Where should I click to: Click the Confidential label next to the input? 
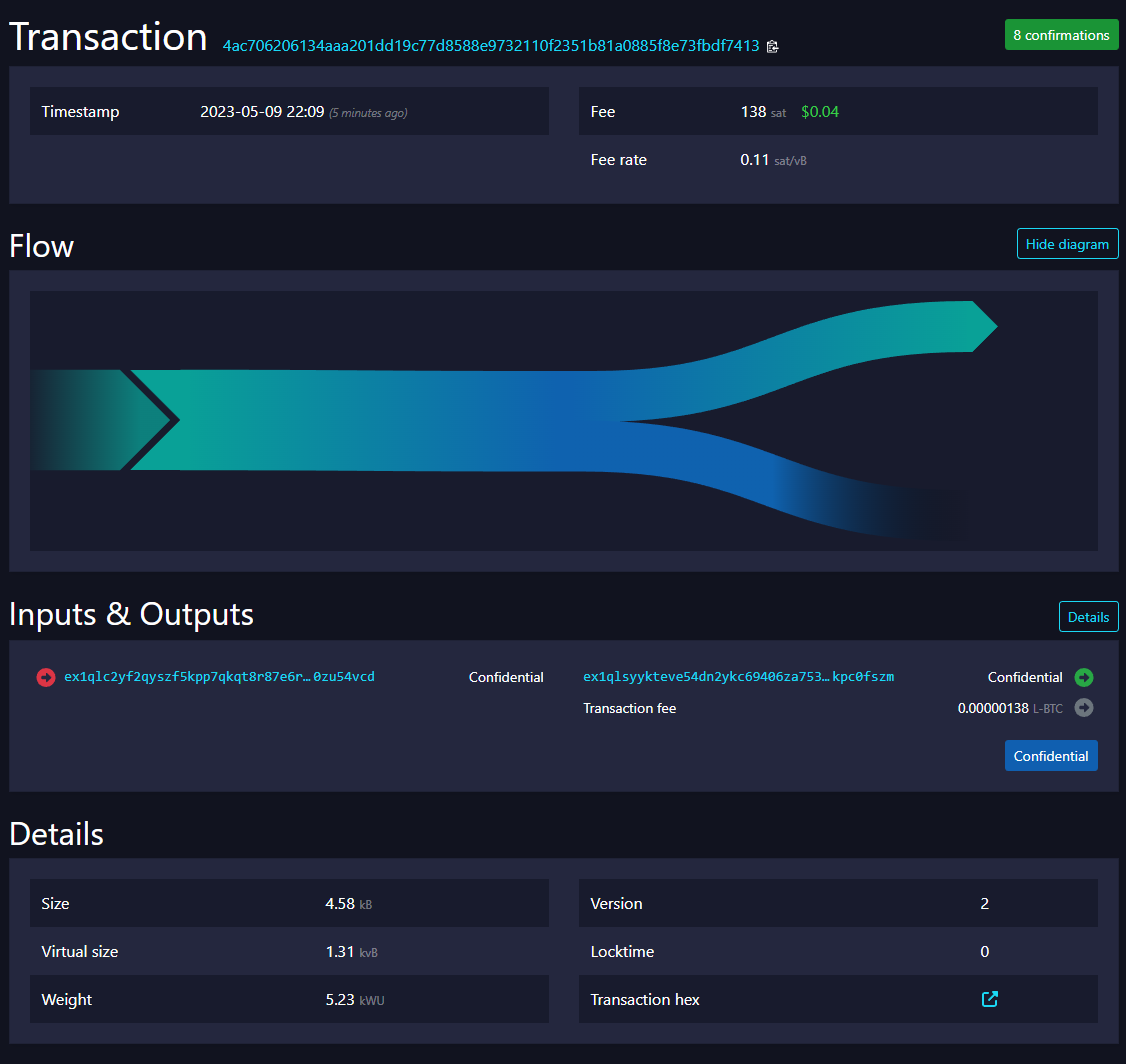[x=506, y=677]
